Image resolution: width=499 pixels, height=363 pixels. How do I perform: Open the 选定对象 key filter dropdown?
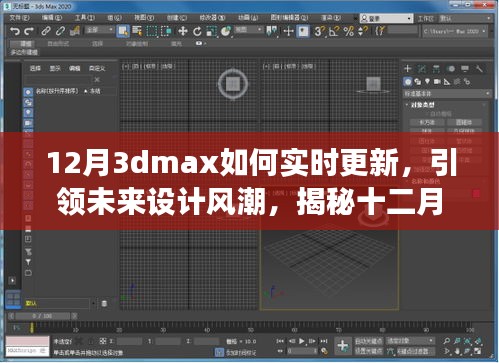(410, 341)
